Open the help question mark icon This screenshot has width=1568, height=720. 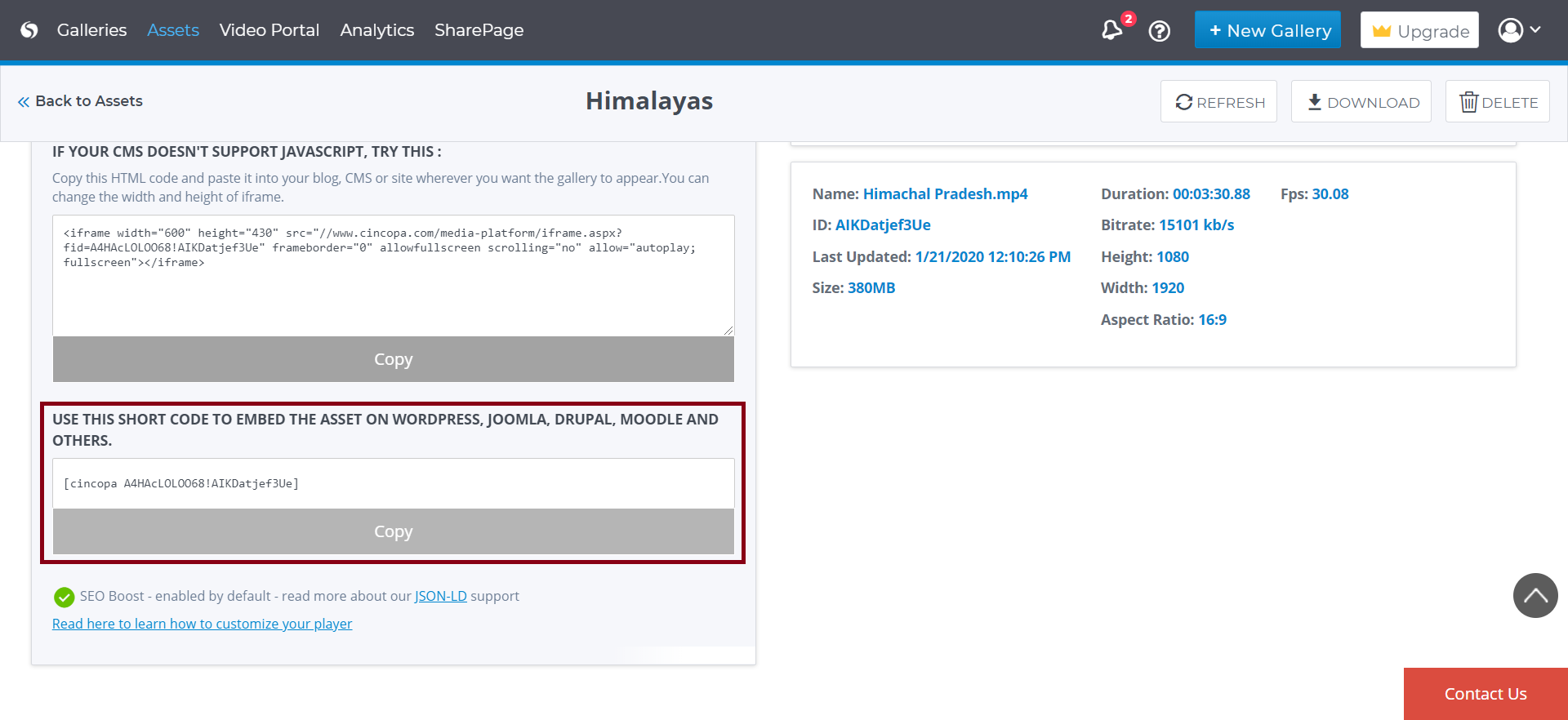[1159, 31]
